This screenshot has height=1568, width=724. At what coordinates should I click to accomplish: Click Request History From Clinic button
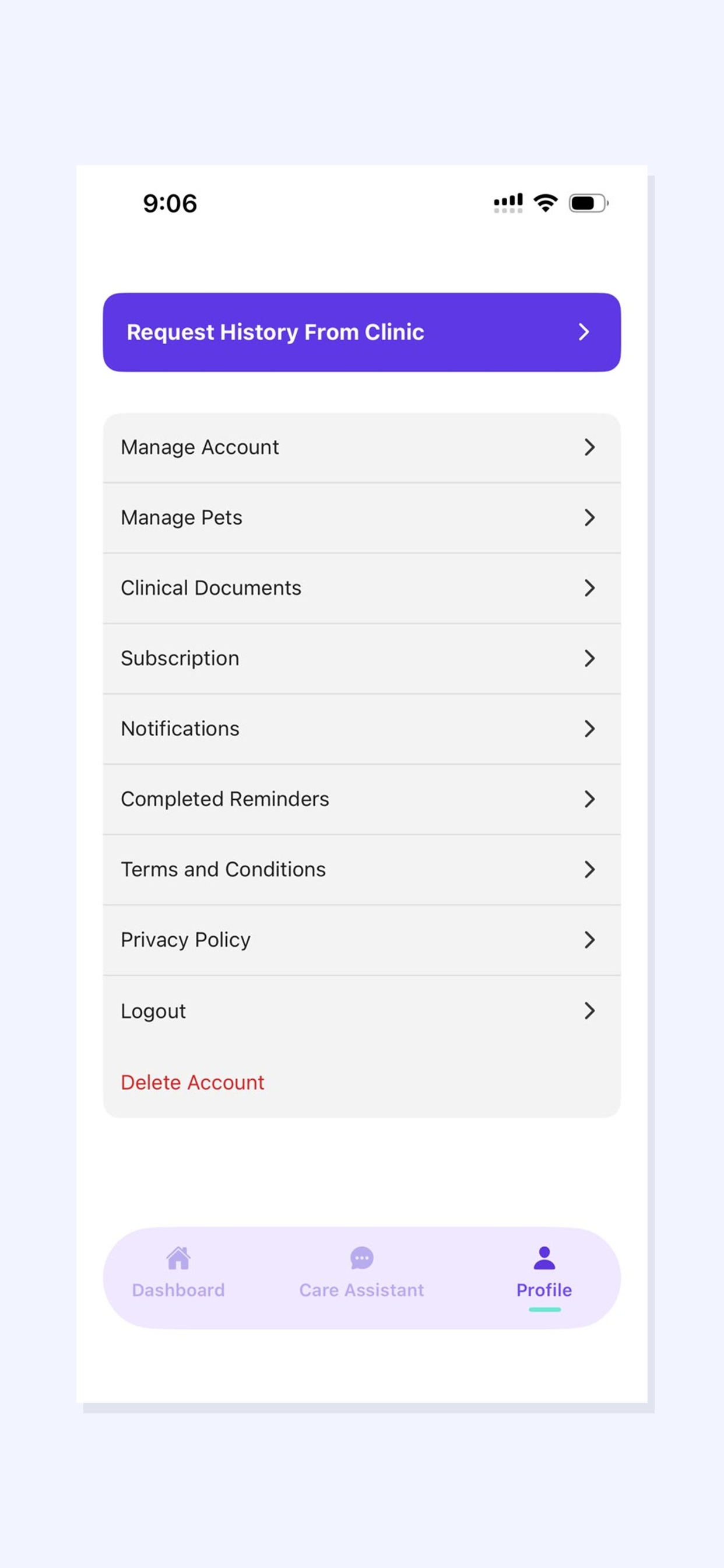coord(362,332)
